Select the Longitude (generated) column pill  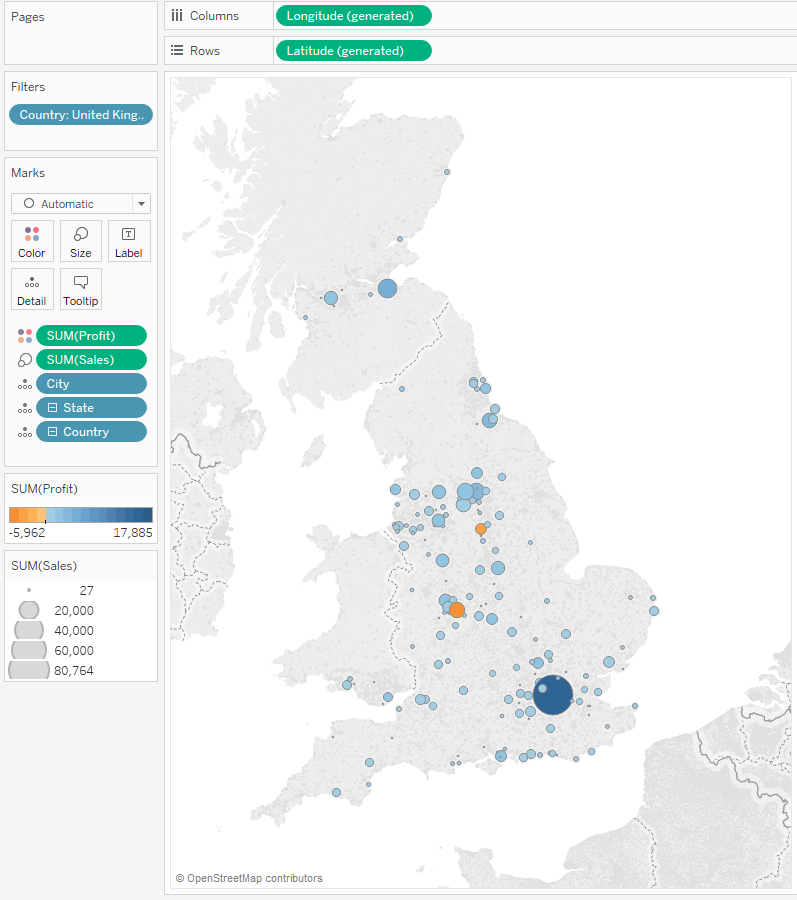(352, 16)
